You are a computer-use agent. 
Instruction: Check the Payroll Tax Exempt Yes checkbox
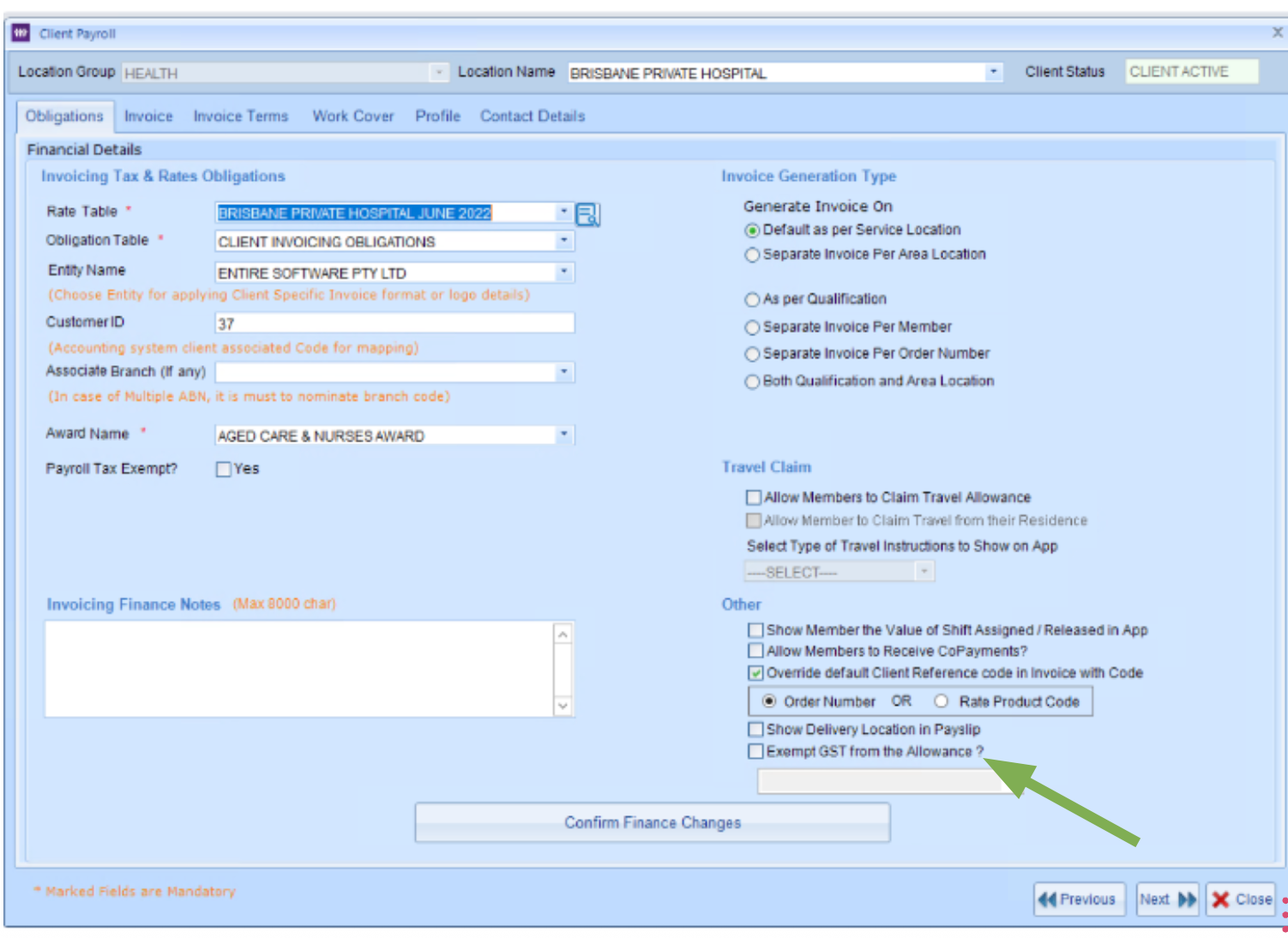(223, 469)
